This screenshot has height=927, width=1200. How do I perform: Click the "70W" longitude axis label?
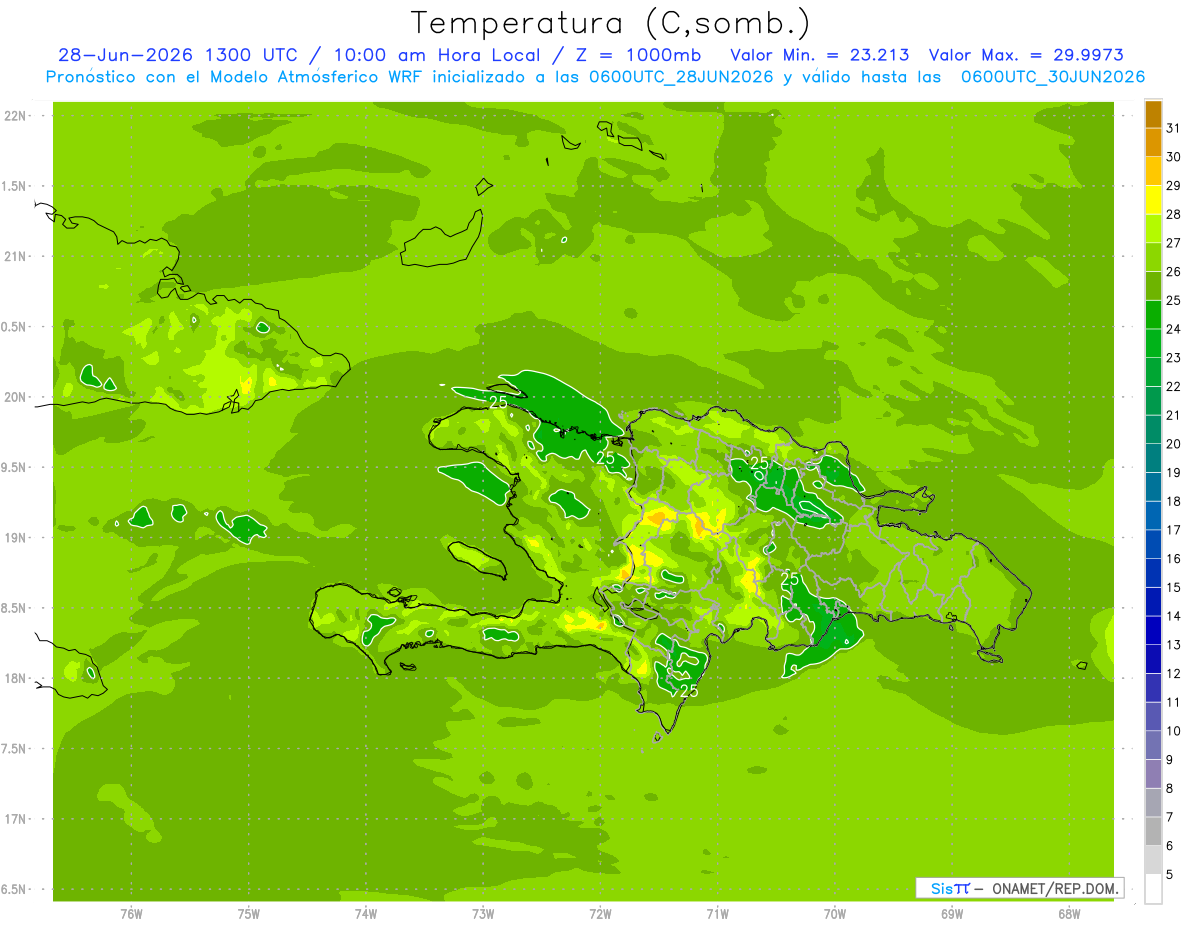coord(834,913)
